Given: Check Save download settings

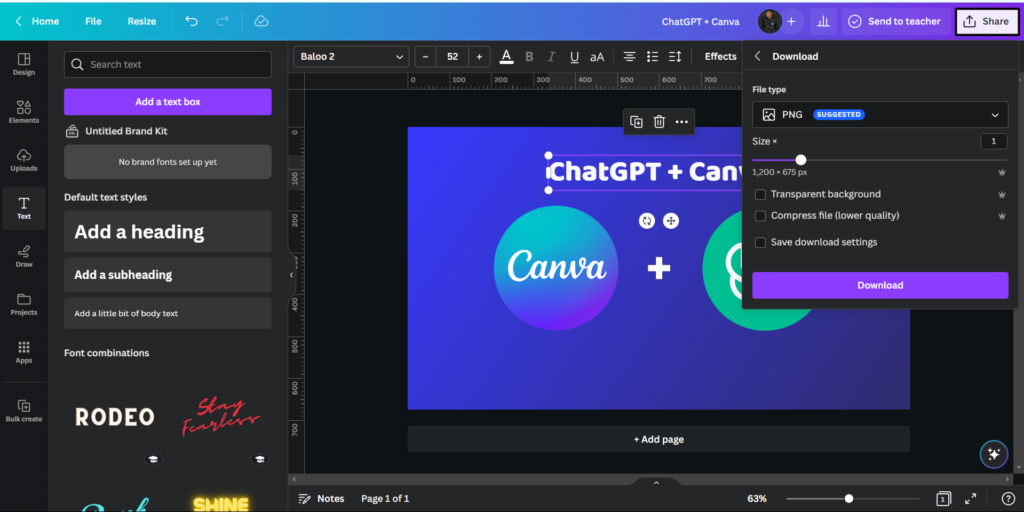Looking at the screenshot, I should point(760,242).
